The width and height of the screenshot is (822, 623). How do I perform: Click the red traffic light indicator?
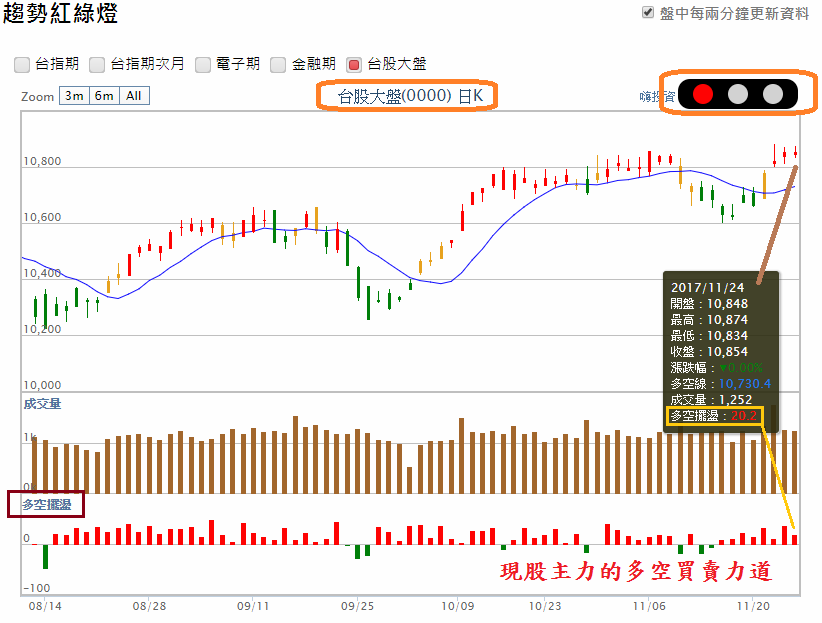point(702,94)
